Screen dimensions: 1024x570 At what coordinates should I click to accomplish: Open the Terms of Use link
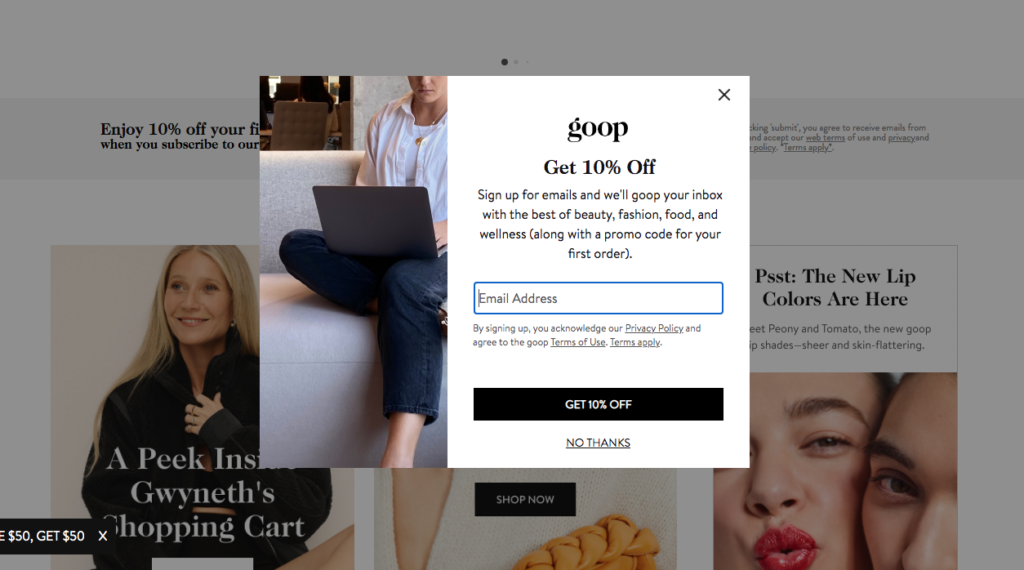tap(577, 342)
